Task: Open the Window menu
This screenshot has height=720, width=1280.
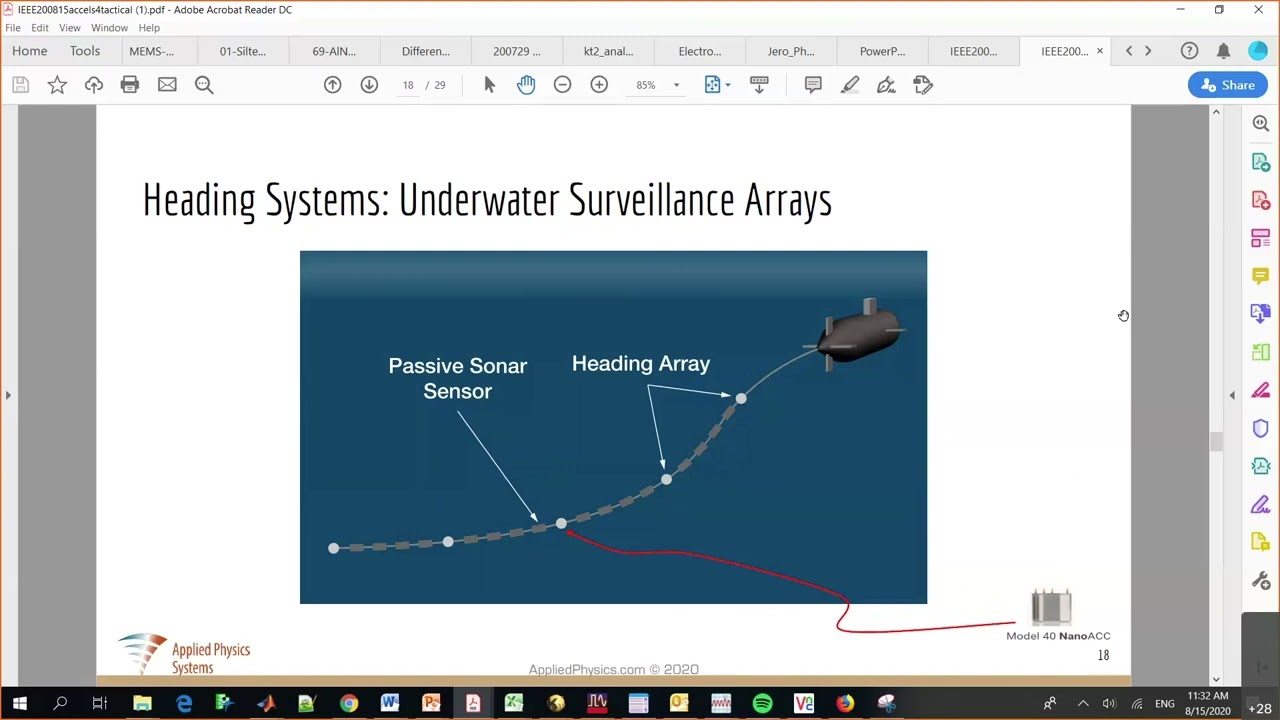Action: [109, 28]
